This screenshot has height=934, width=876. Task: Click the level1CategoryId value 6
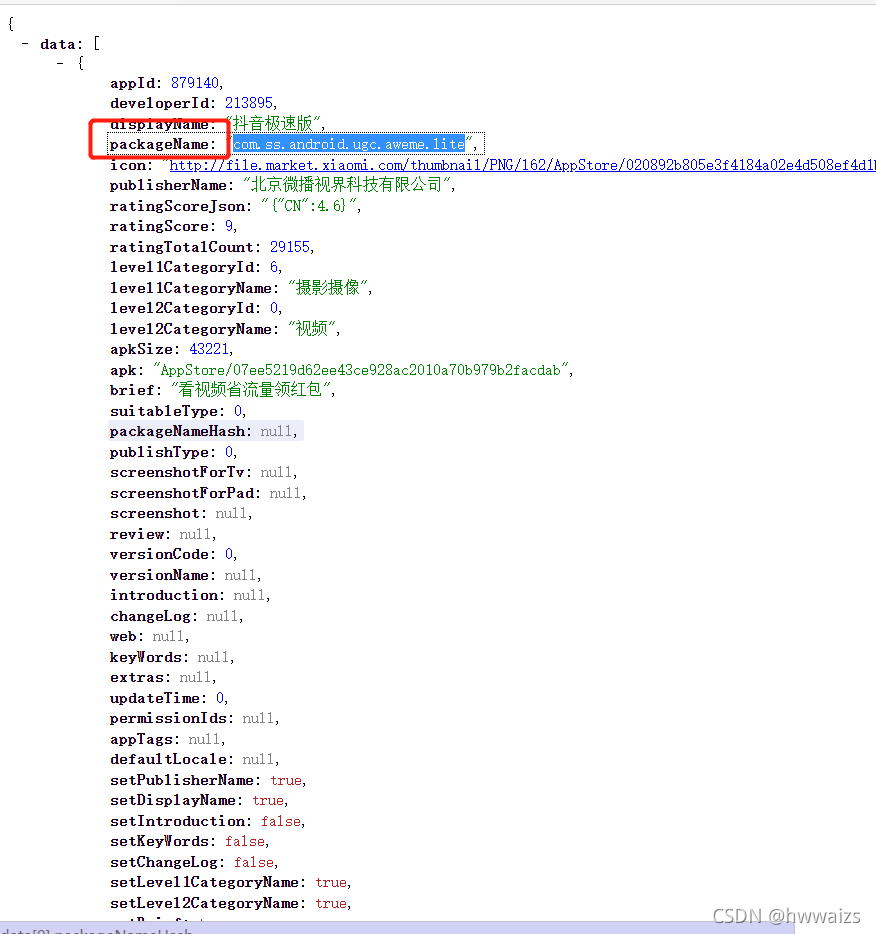click(274, 267)
